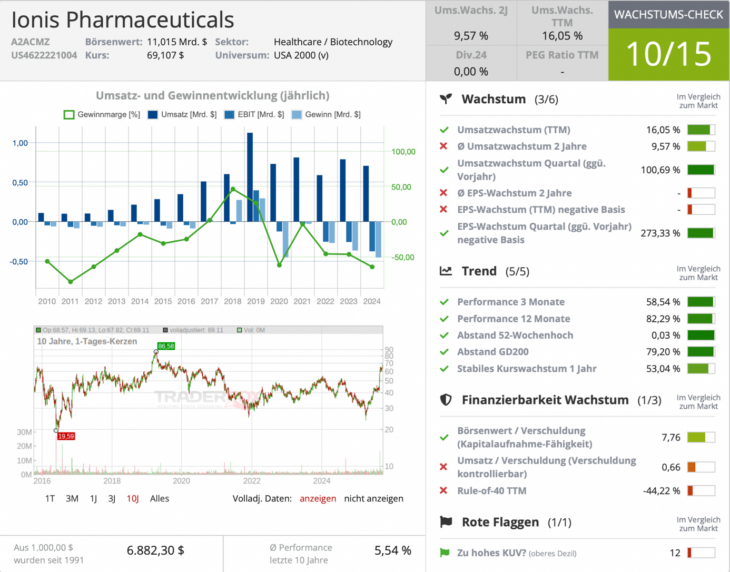
Task: Click the Rote Flaggen black flag icon
Action: [446, 522]
